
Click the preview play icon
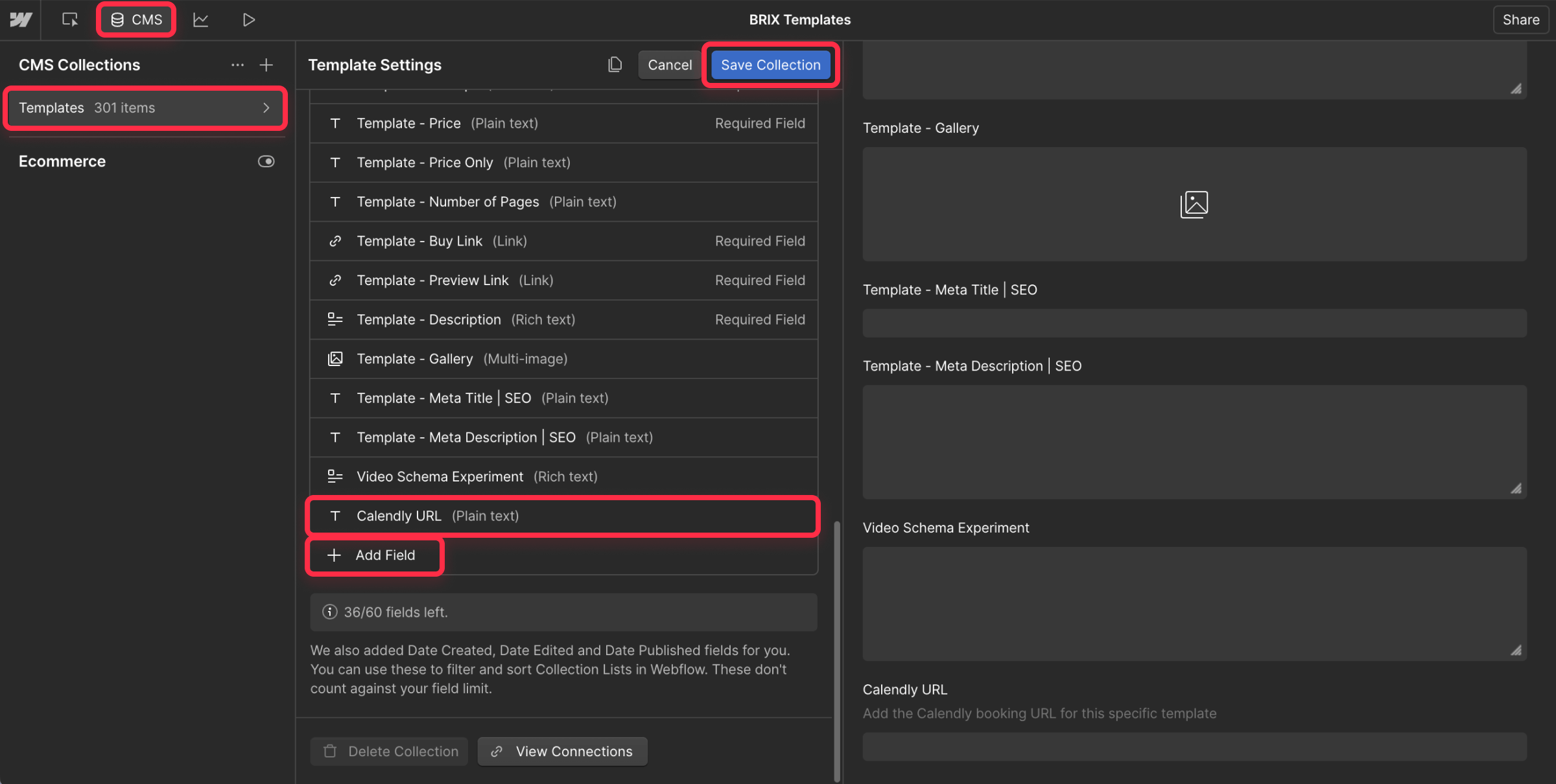tap(249, 19)
